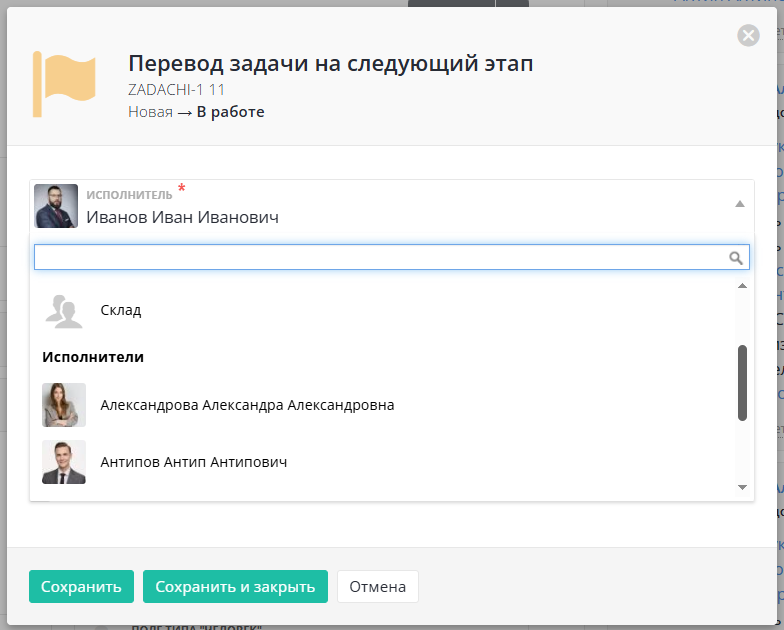Select Александрова Александра Александровна as executor
This screenshot has height=630, width=784.
(x=247, y=405)
